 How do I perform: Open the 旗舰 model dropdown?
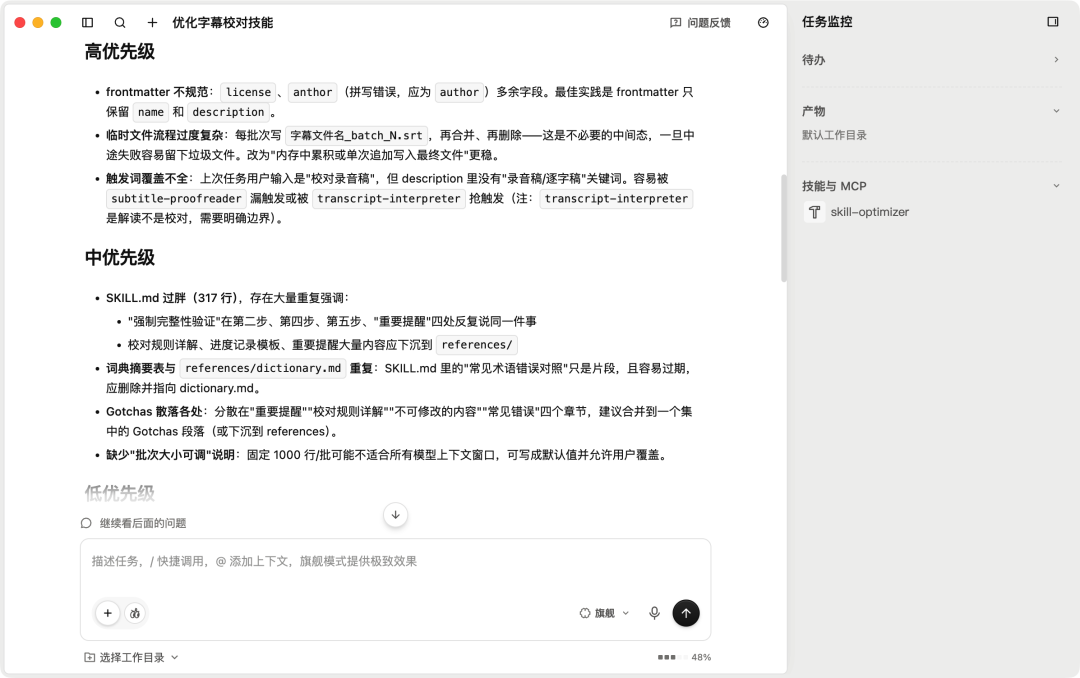coord(604,613)
